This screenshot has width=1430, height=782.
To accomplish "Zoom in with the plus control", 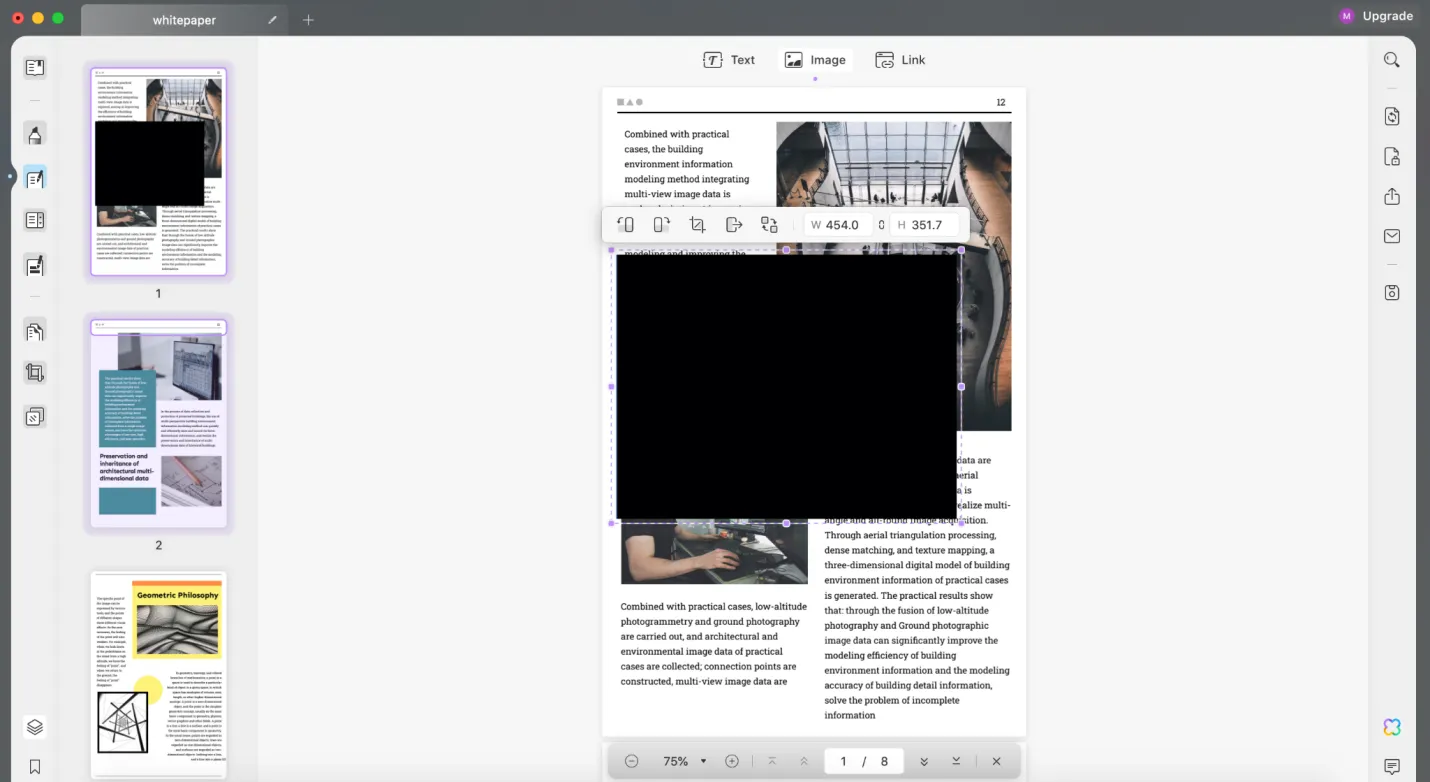I will (x=732, y=761).
